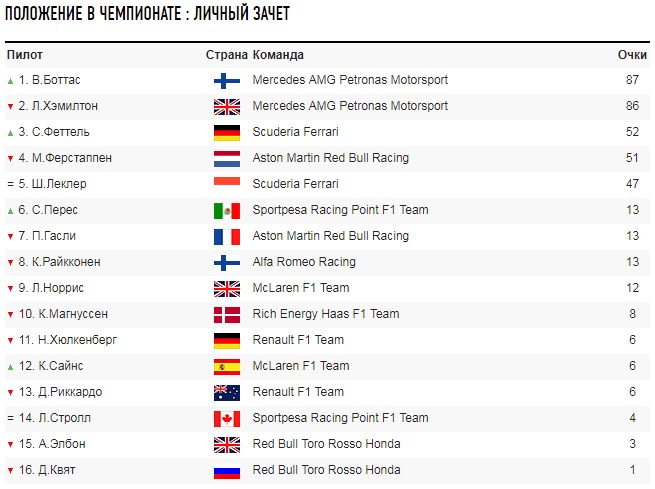This screenshot has height=489, width=655.
Task: Select Rich Energy Haas F1 Team
Action: point(325,314)
